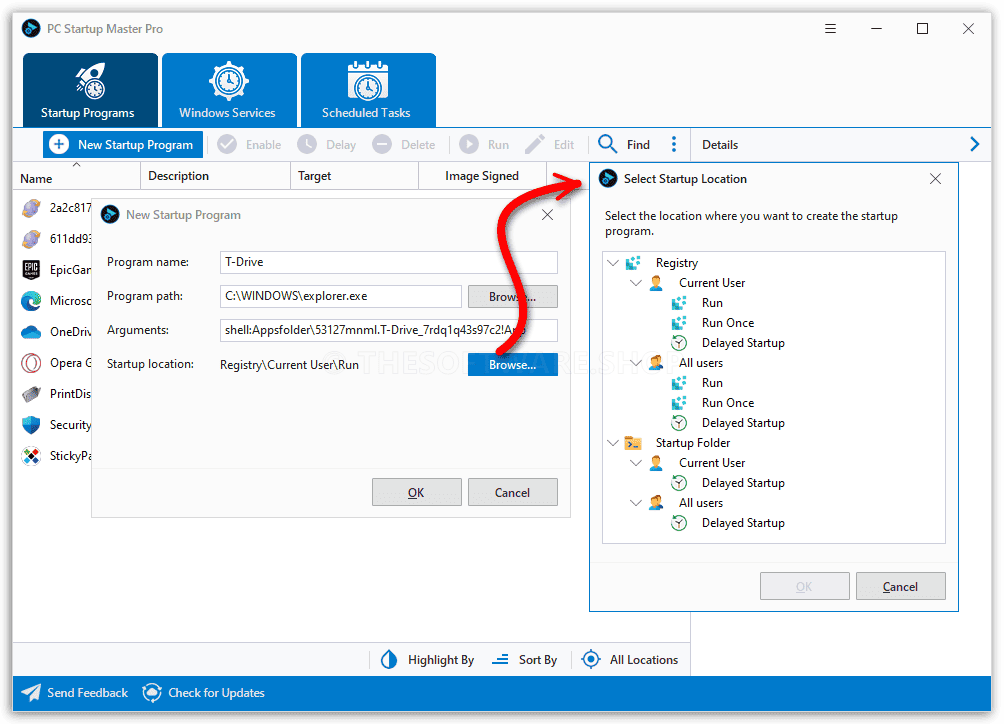Select Delayed Startup under Startup Folder All users

point(743,523)
